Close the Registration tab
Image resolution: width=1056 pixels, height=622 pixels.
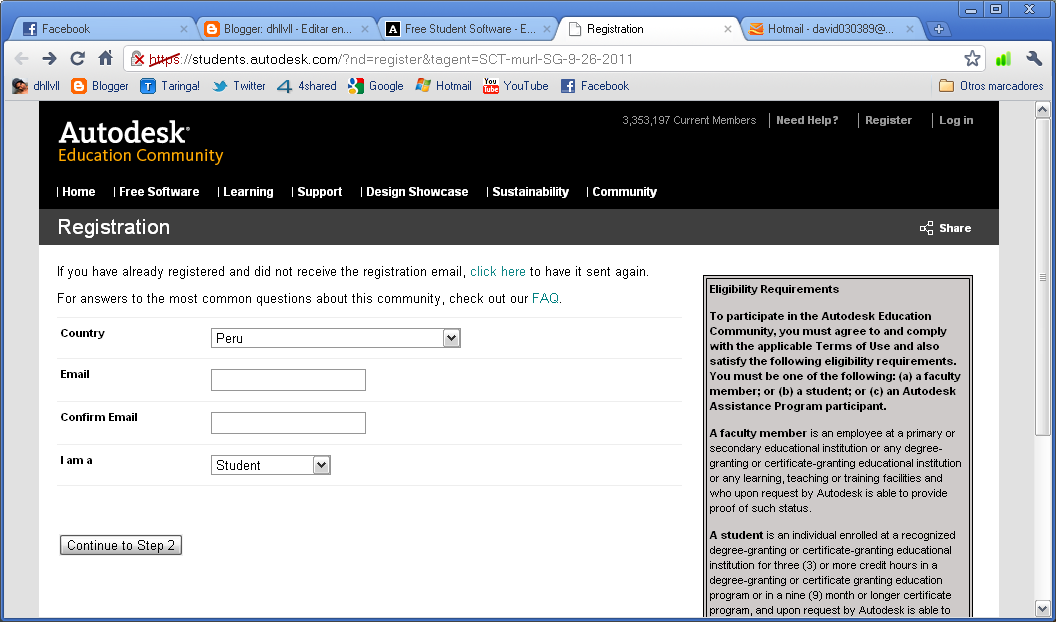tap(728, 29)
